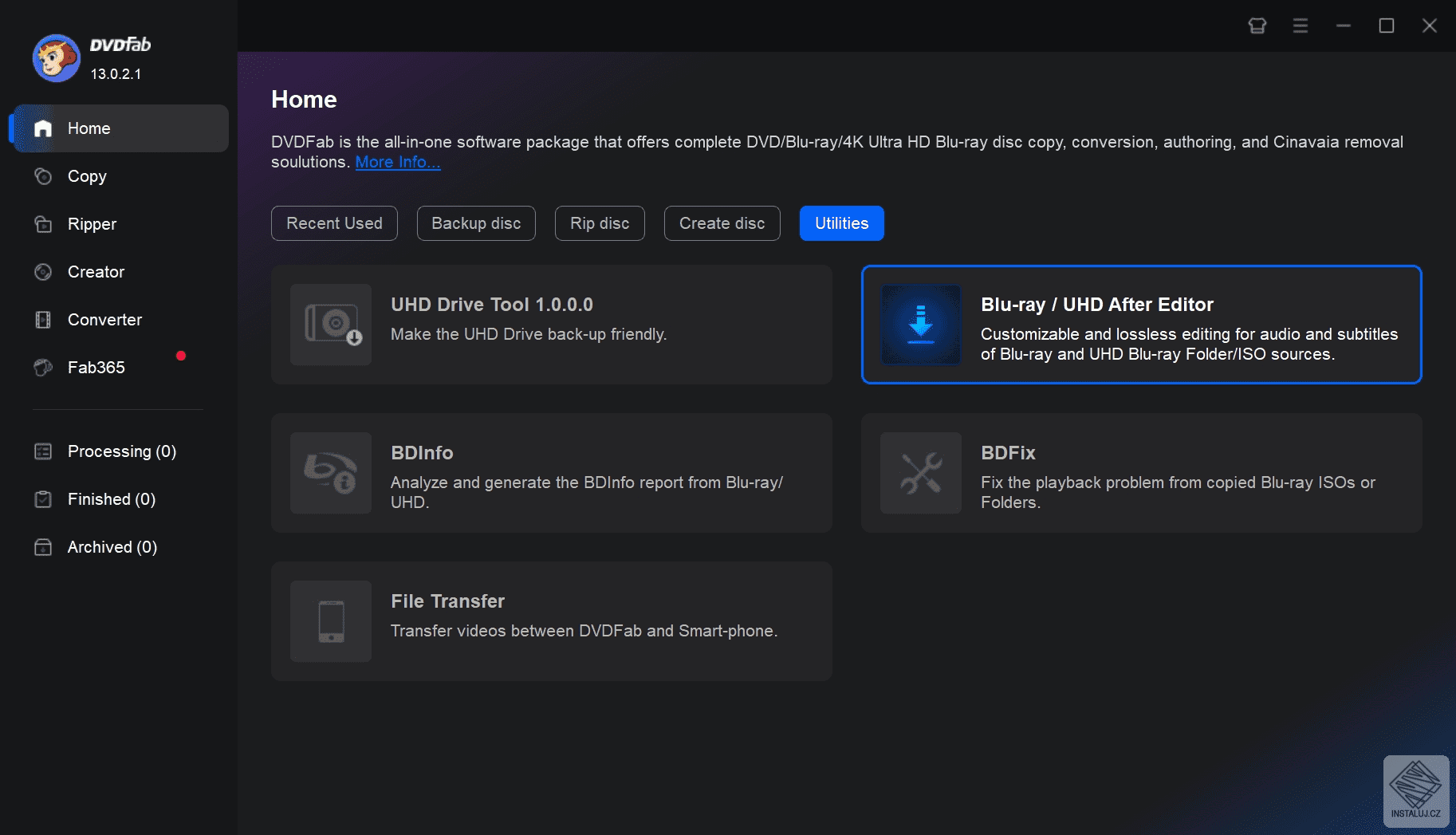Switch to the Recent Used tab
The width and height of the screenshot is (1456, 835).
tap(334, 223)
